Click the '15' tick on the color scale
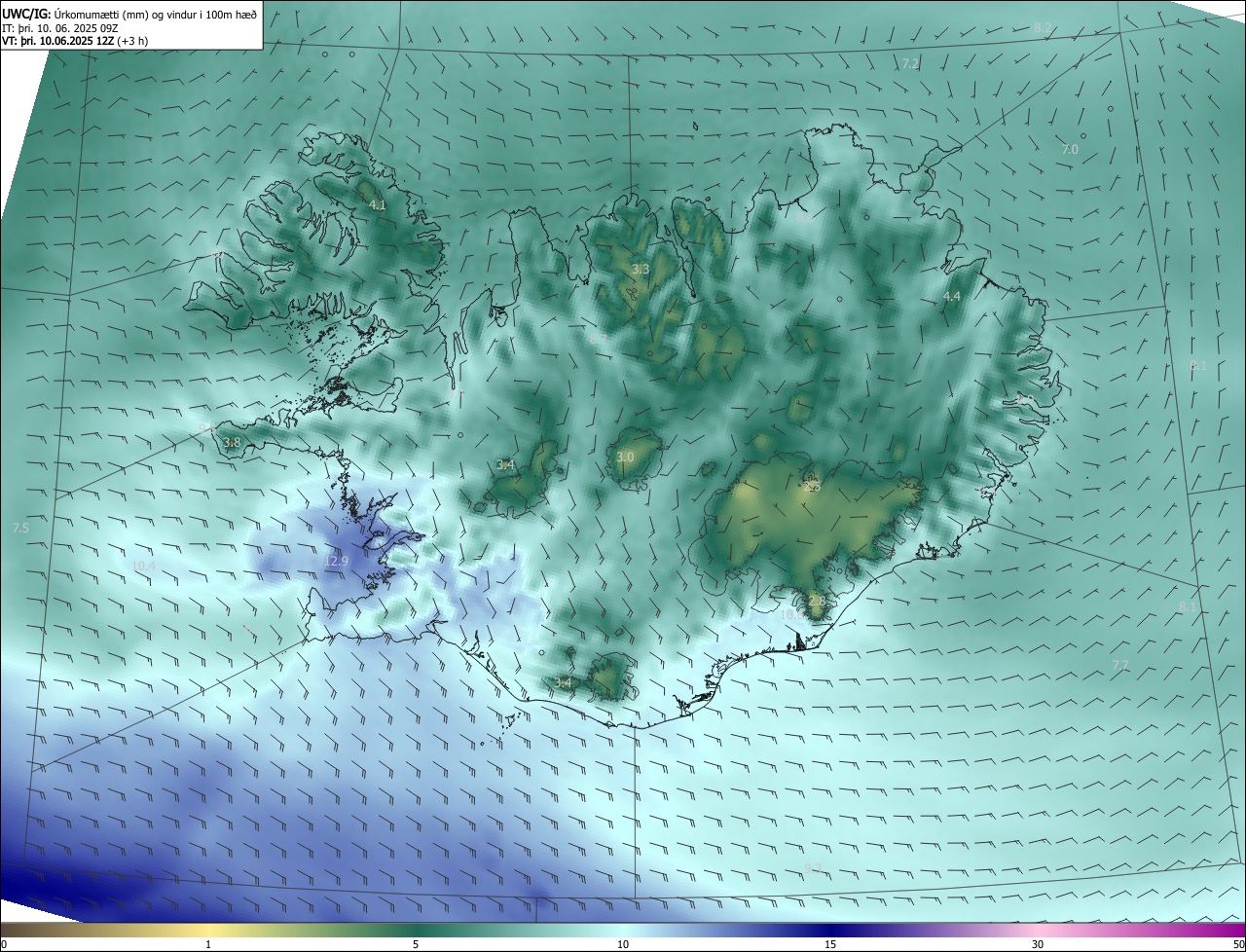The height and width of the screenshot is (952, 1246). coord(830,944)
